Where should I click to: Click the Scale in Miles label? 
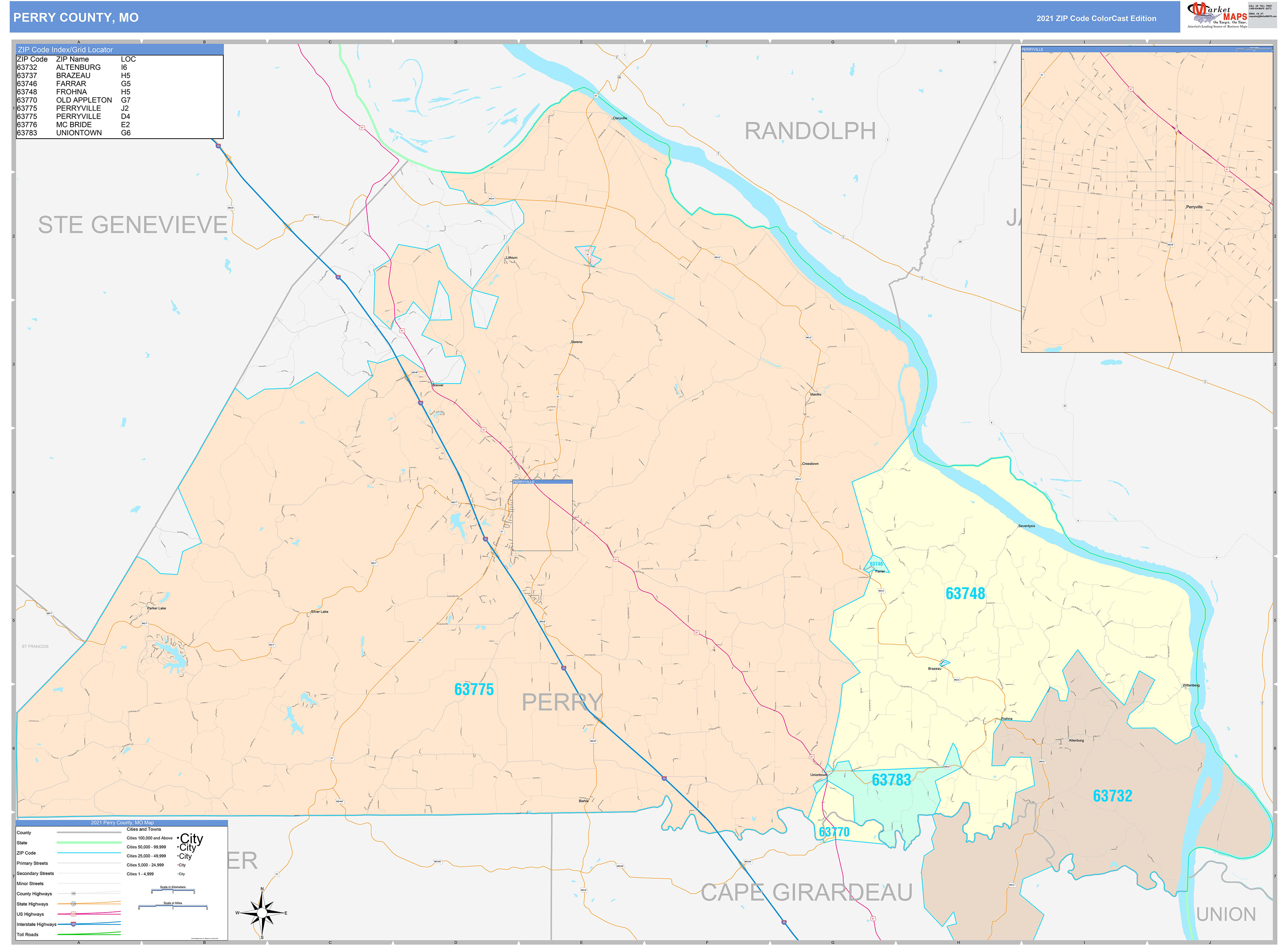172,903
